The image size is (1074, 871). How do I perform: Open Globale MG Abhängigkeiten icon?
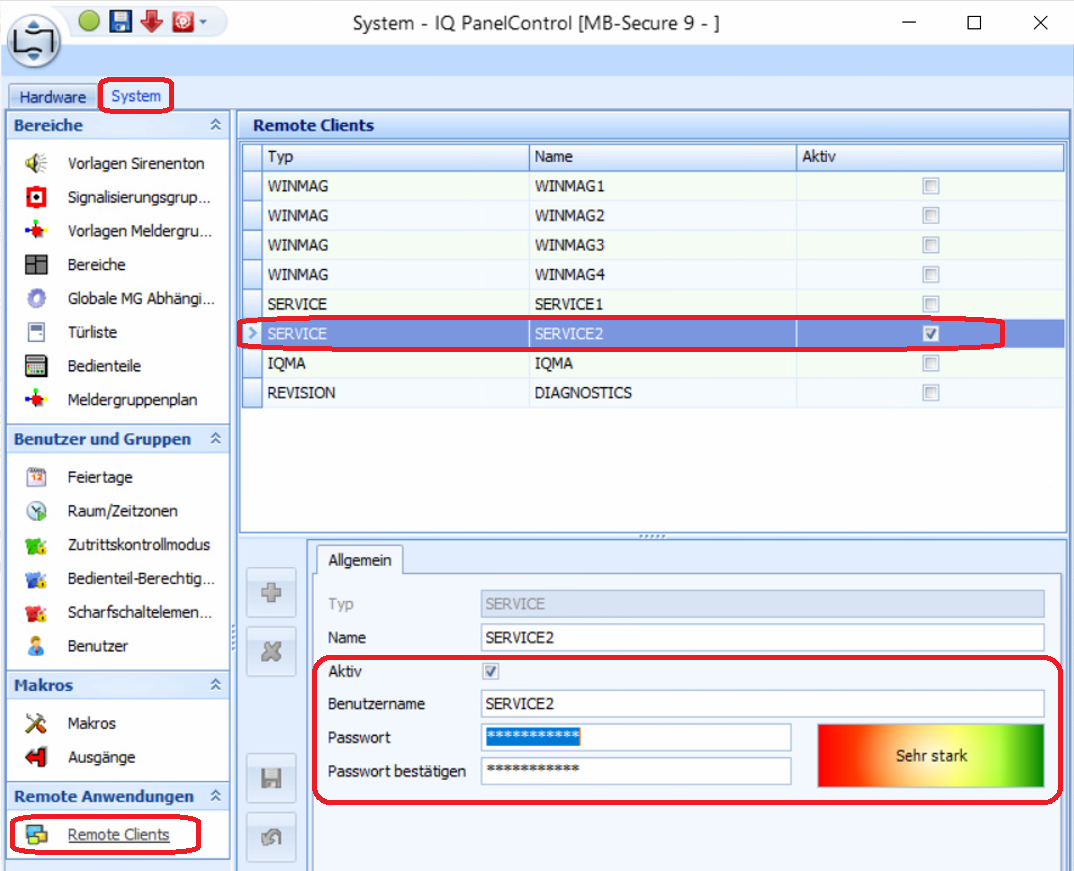point(36,298)
